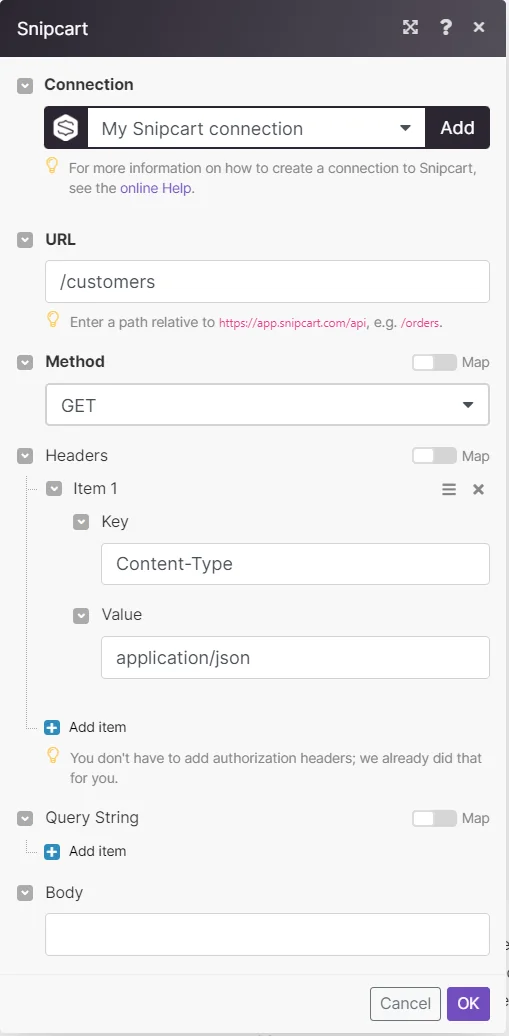Open the My Snipcart connection dropdown
Viewport: 509px width, 1036px height.
[x=256, y=128]
